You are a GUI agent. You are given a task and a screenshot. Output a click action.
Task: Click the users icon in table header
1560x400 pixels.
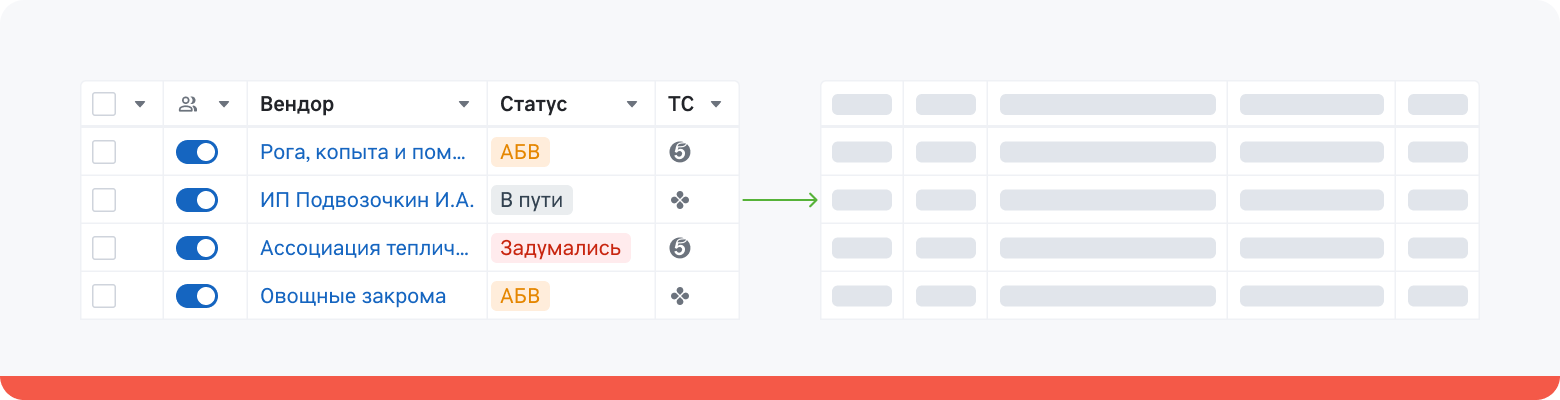point(188,104)
